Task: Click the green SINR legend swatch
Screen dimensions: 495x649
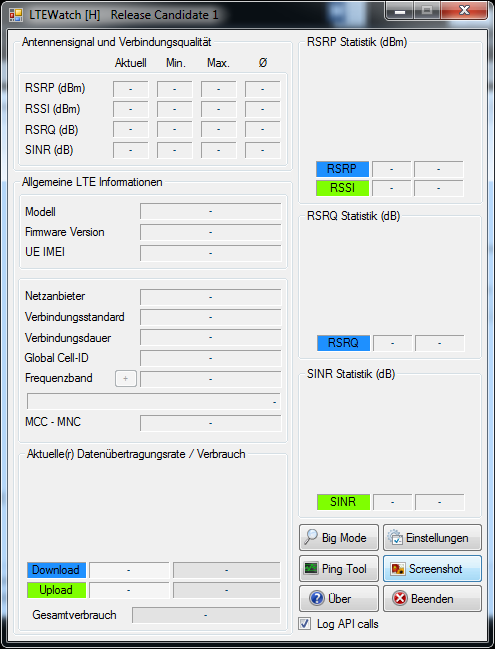Action: (343, 502)
